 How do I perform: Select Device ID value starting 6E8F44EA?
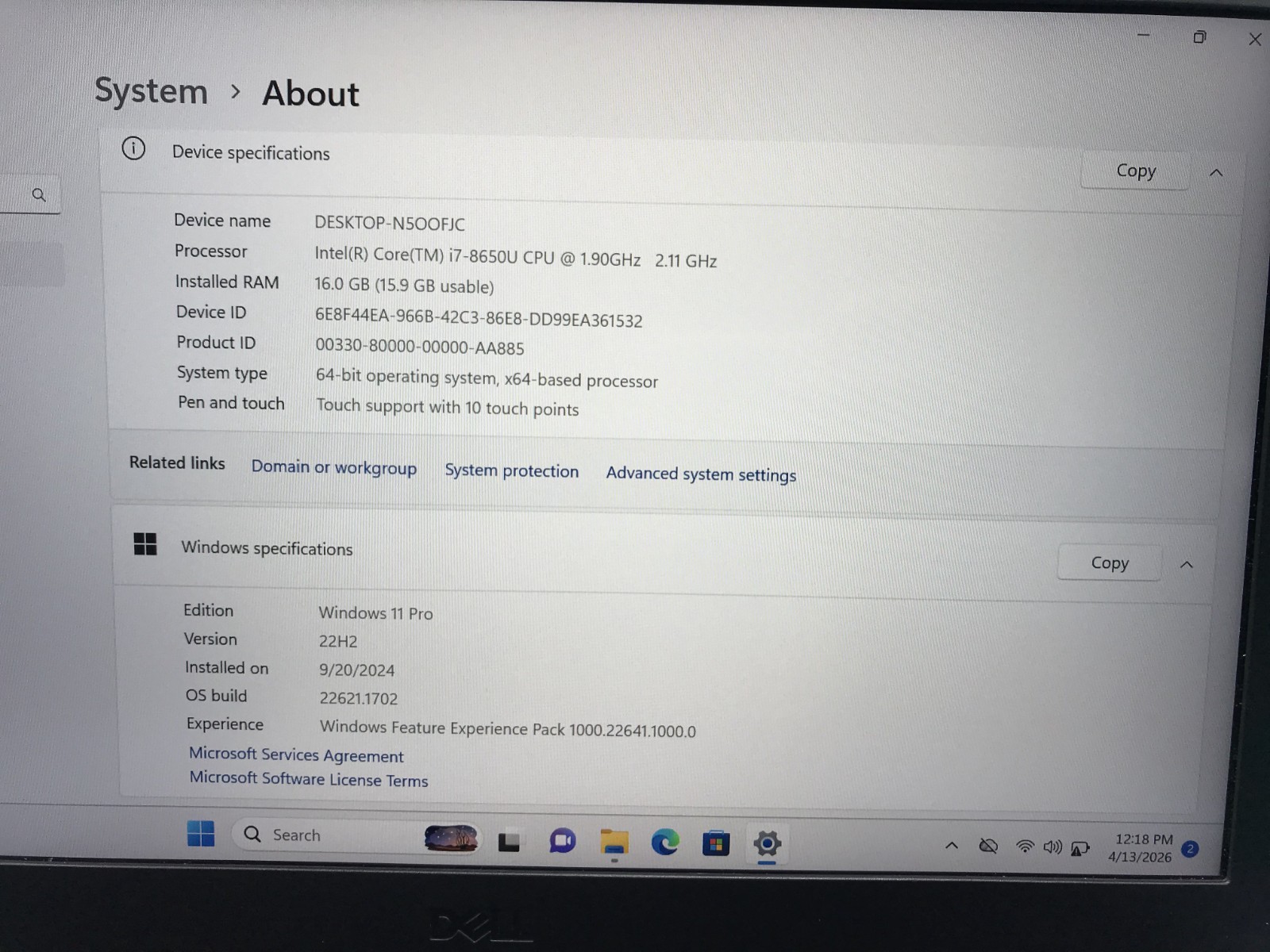click(x=479, y=318)
